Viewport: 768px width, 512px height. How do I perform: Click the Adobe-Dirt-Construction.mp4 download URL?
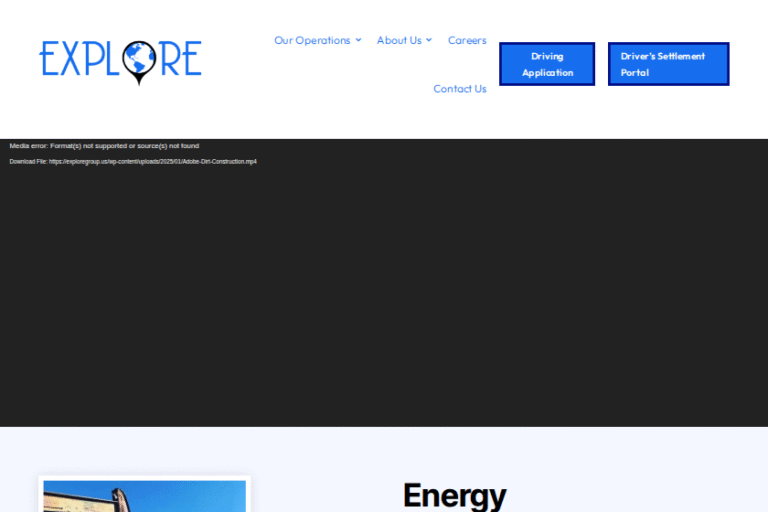(x=153, y=161)
